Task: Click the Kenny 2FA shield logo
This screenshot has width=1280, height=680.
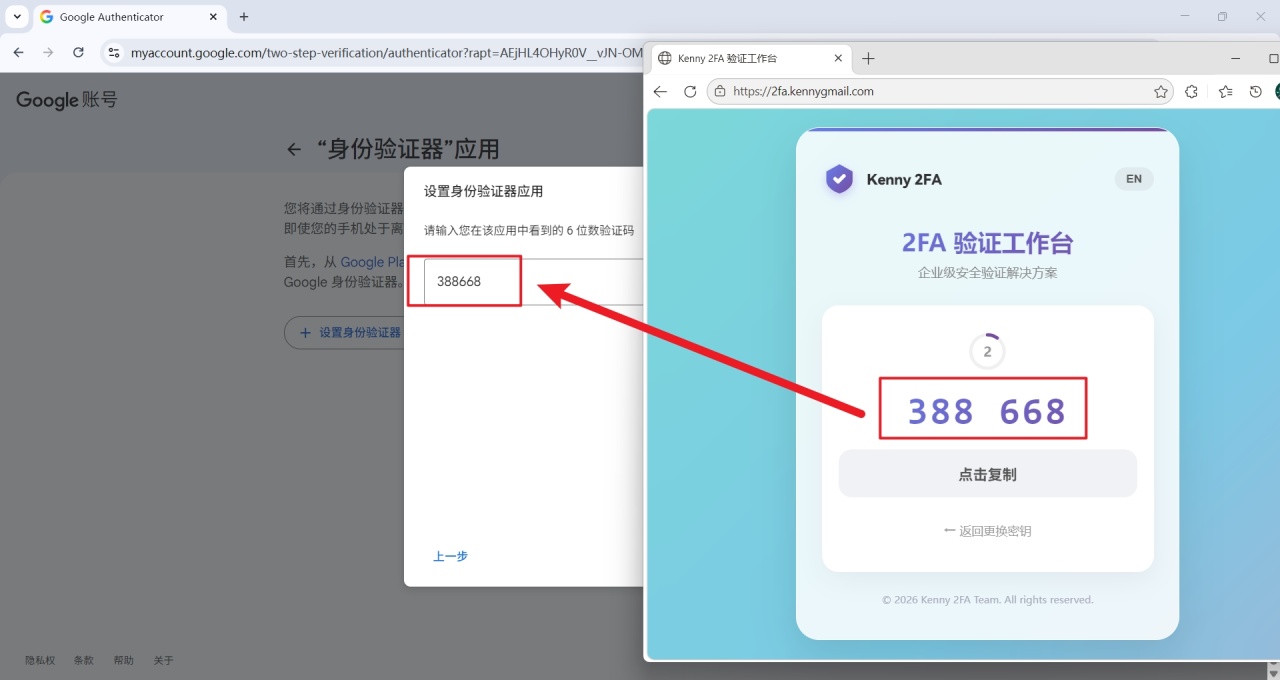Action: (x=839, y=179)
